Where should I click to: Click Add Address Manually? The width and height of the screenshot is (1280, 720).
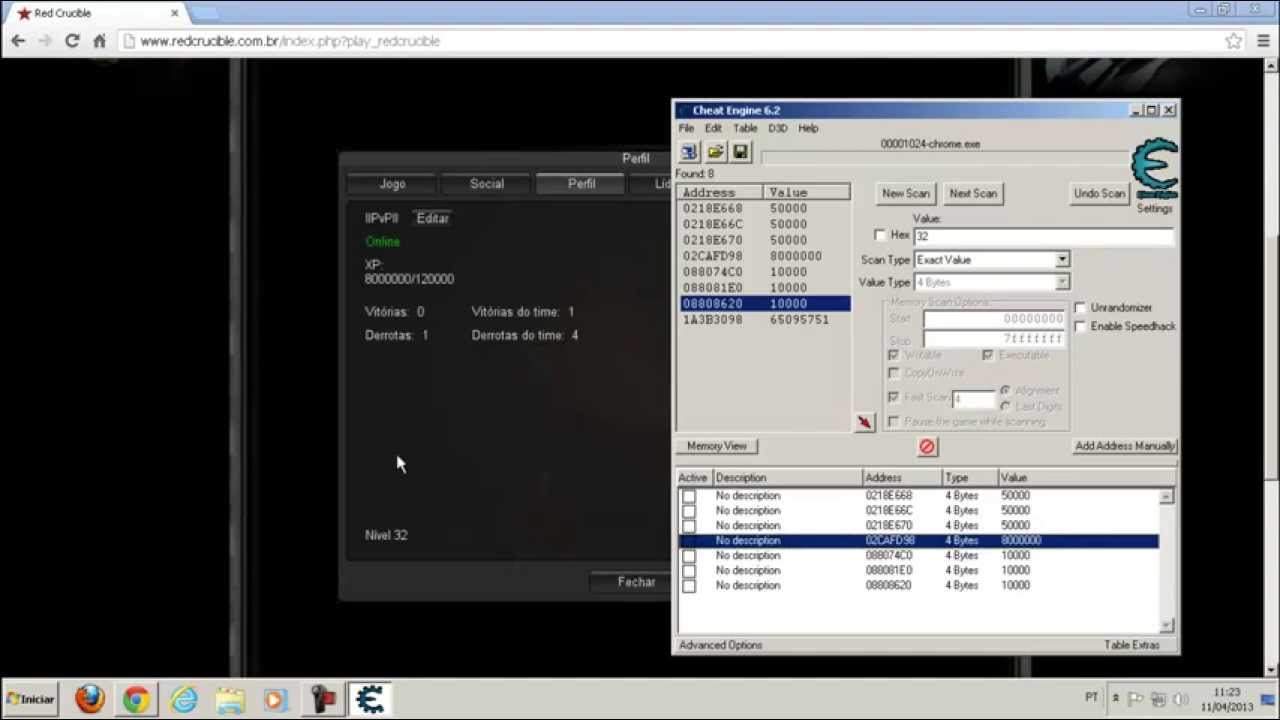1125,446
